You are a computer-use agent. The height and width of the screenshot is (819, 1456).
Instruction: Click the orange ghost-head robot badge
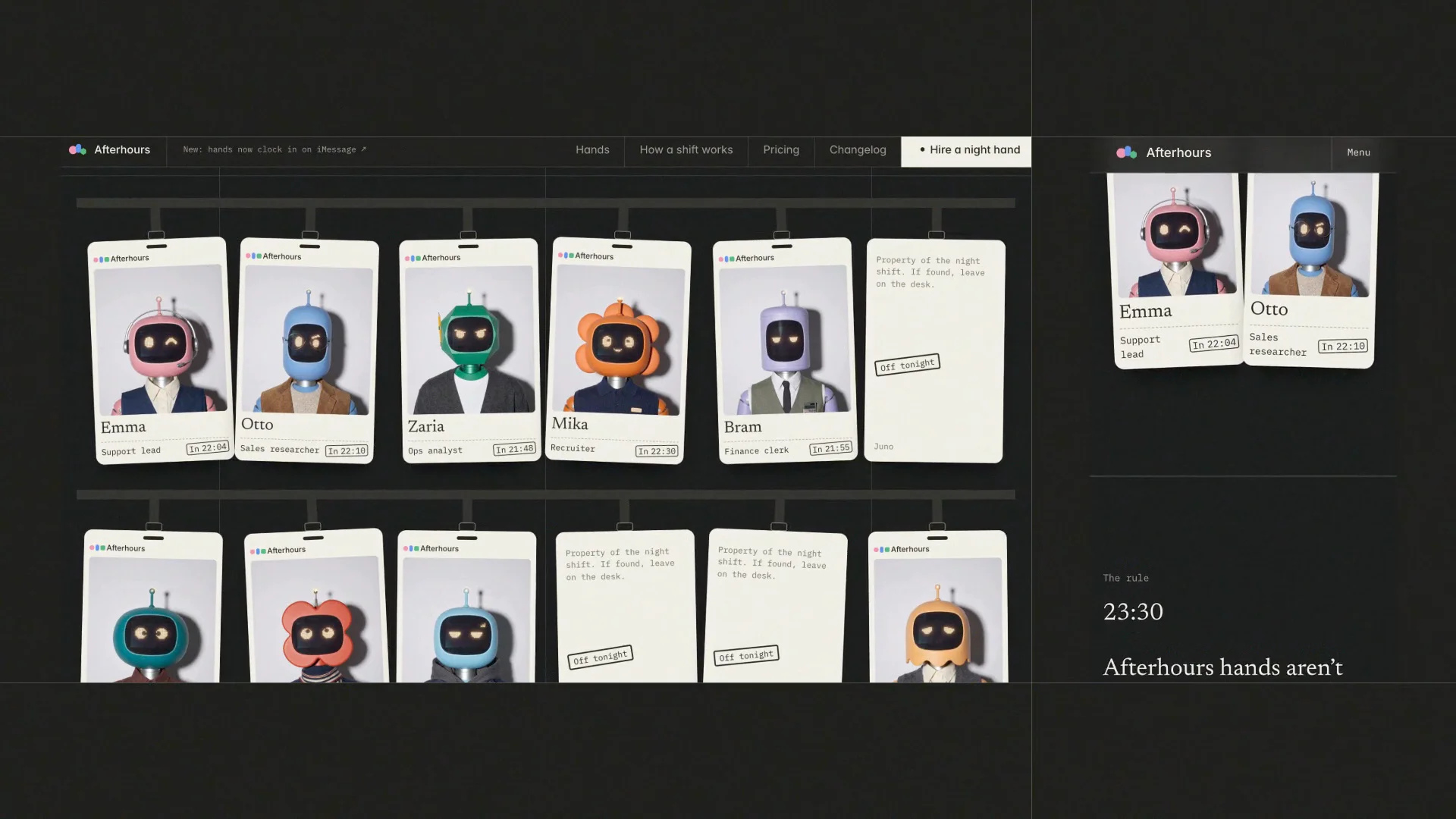coord(938,607)
